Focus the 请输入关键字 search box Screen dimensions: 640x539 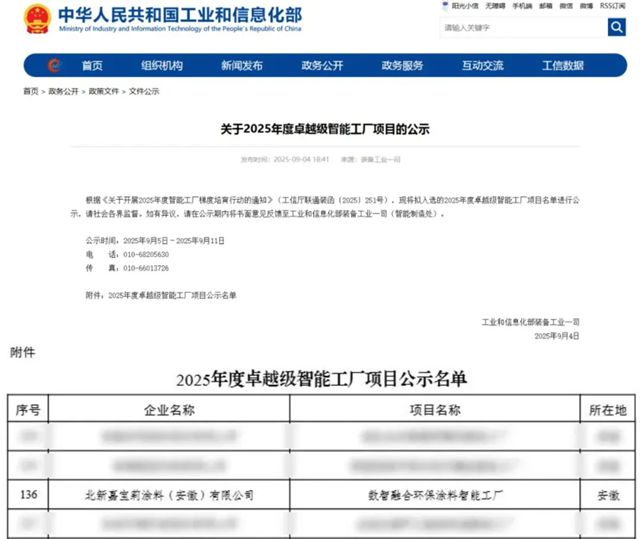point(524,27)
